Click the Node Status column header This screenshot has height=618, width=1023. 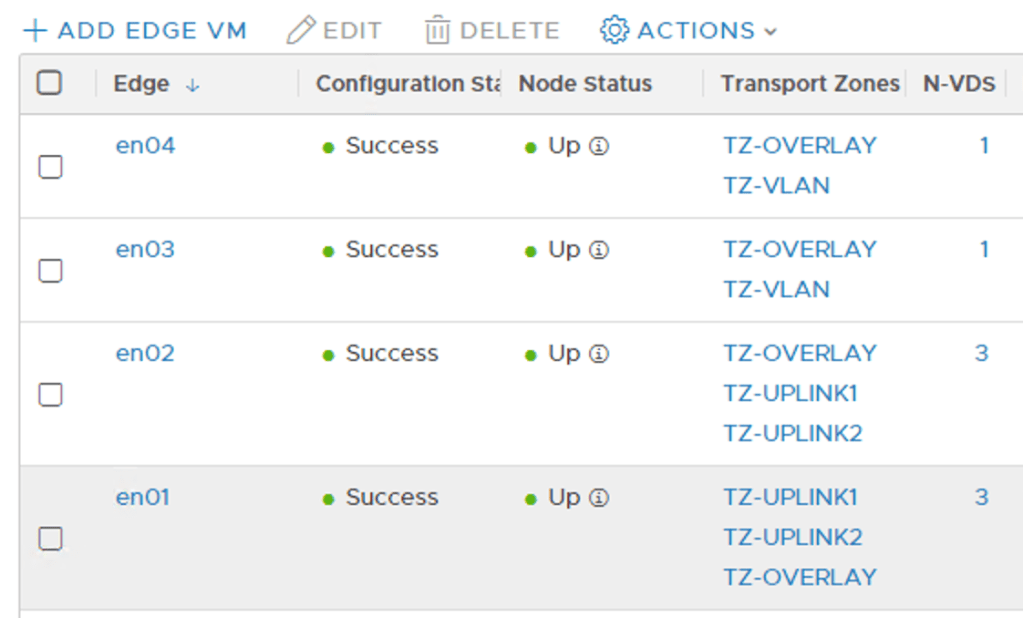tap(585, 84)
